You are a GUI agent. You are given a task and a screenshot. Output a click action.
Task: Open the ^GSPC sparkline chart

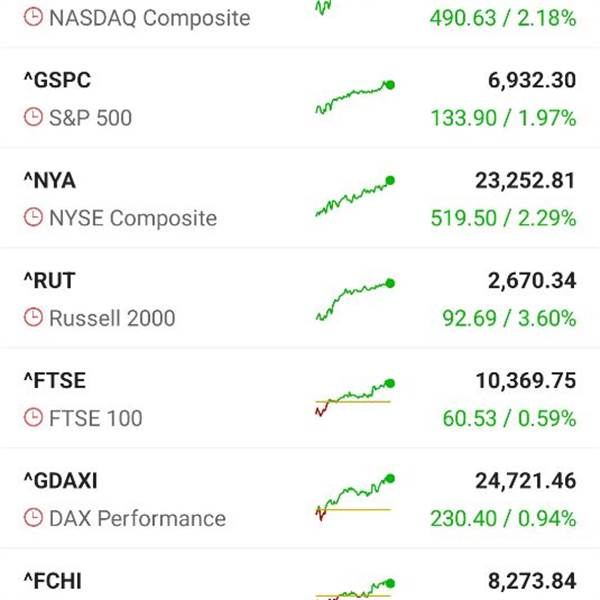click(354, 99)
